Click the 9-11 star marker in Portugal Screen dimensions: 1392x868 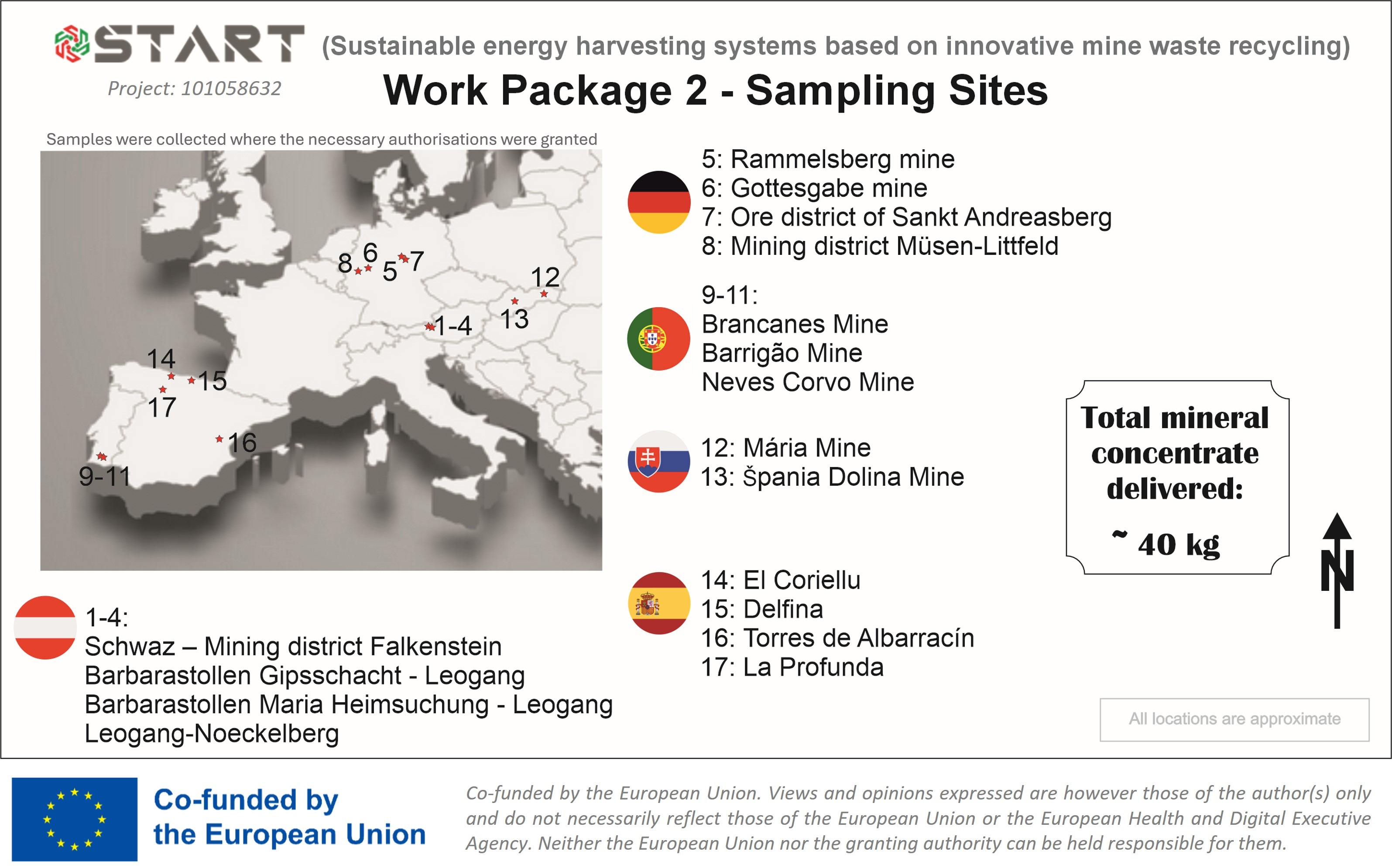[x=102, y=457]
